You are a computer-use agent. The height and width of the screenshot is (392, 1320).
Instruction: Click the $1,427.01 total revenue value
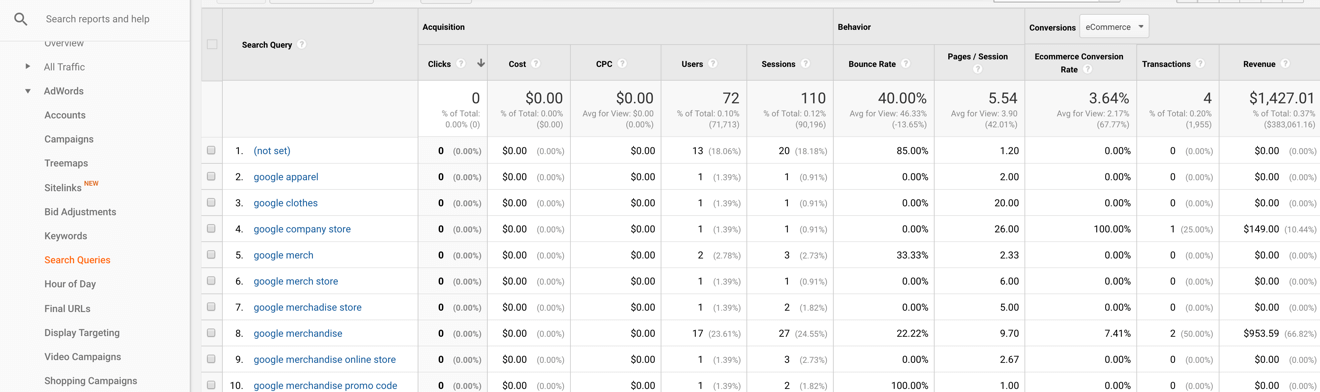pos(1282,98)
